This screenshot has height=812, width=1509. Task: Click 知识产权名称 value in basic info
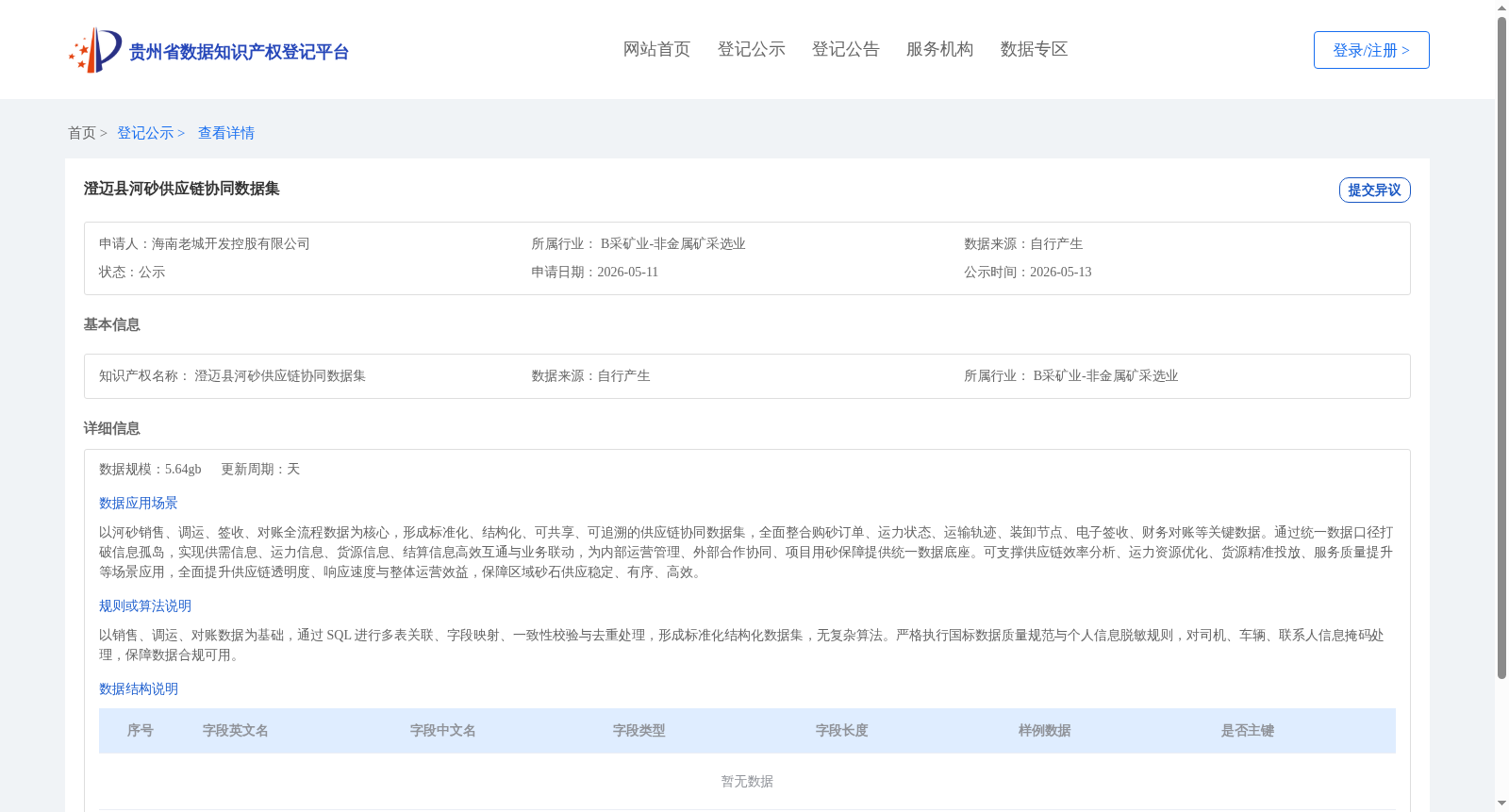(280, 375)
